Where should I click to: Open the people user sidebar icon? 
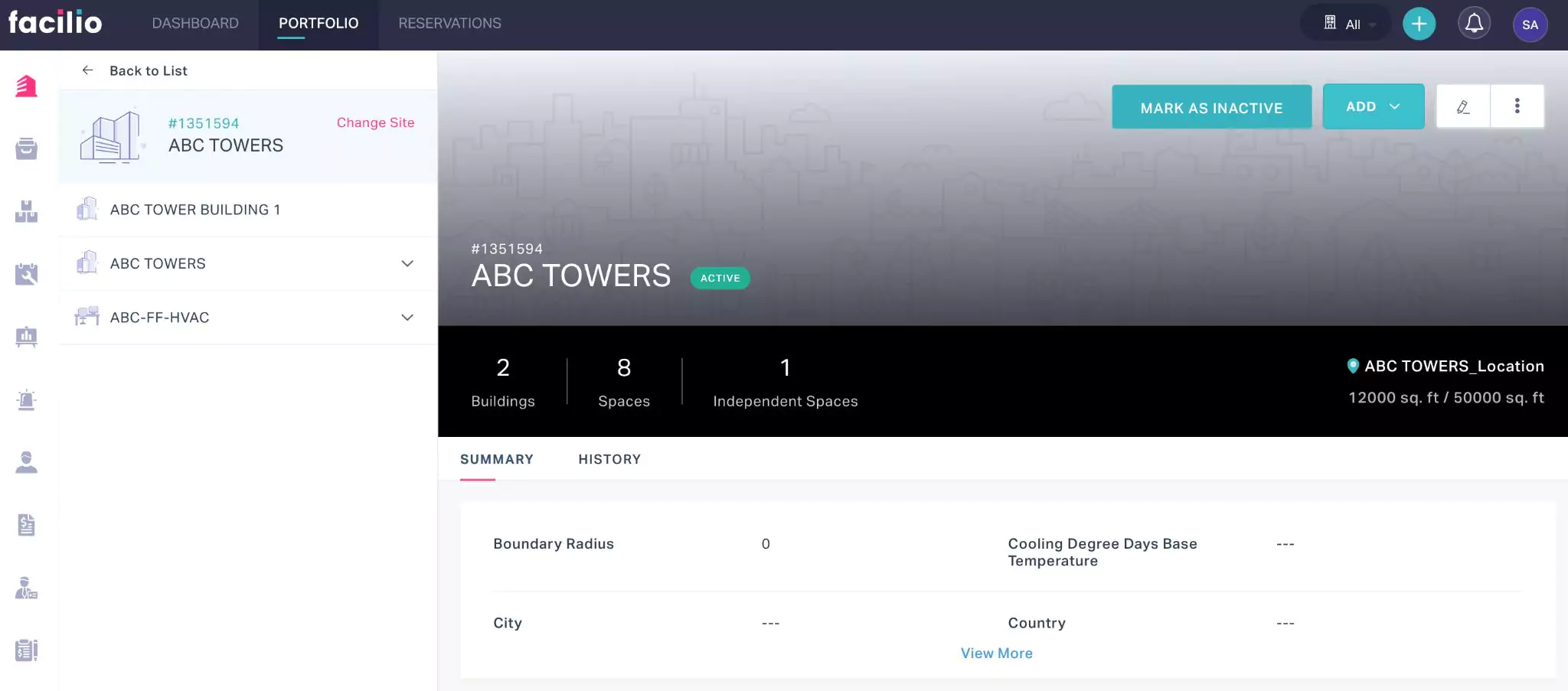(x=27, y=462)
